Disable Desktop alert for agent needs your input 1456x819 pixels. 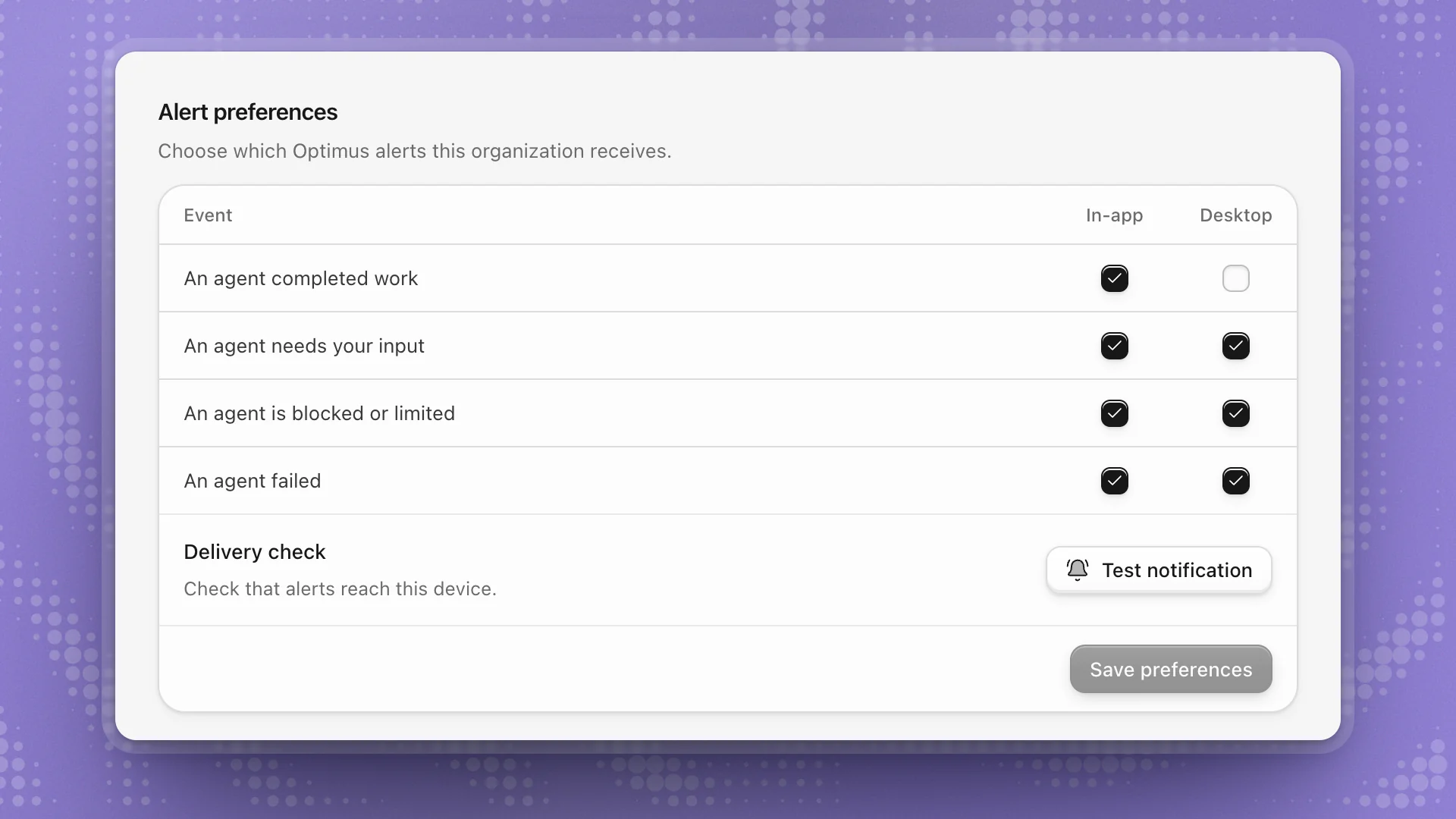pyautogui.click(x=1235, y=346)
